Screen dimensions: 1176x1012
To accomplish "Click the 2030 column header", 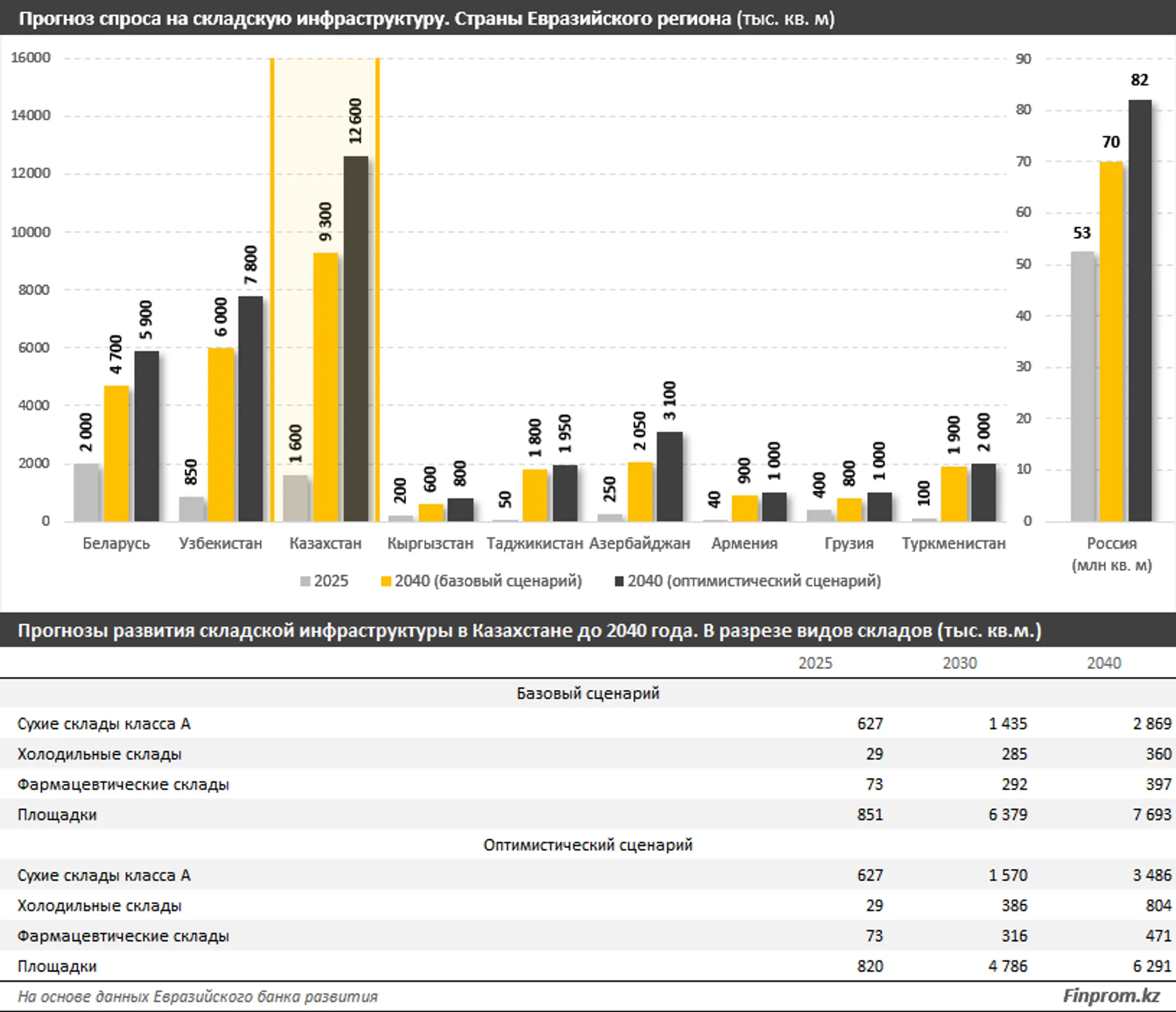I will pos(960,663).
